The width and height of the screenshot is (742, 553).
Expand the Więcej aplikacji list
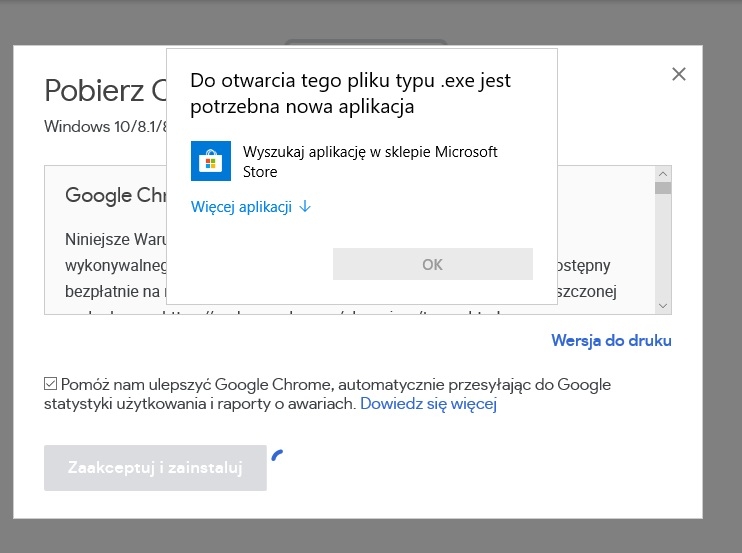[251, 207]
